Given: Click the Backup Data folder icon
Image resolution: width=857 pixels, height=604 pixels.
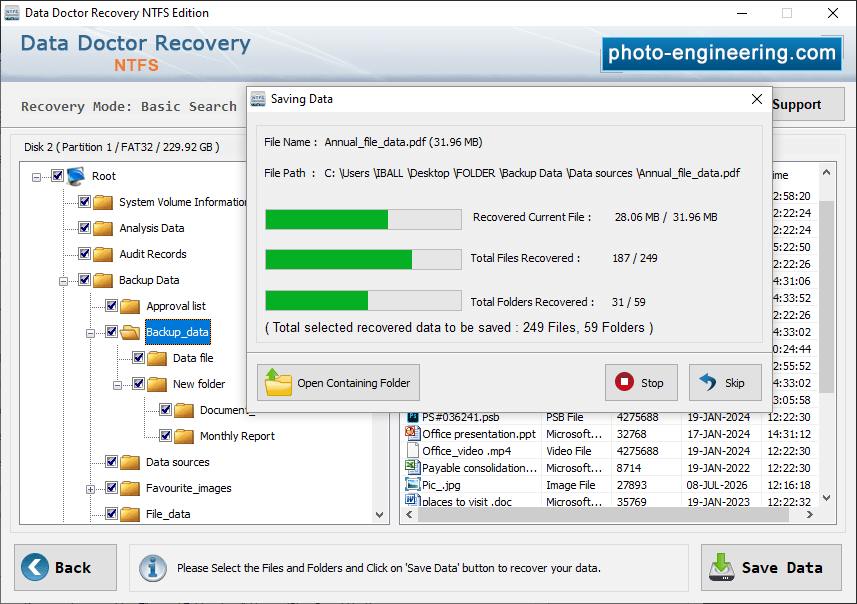Looking at the screenshot, I should 103,280.
